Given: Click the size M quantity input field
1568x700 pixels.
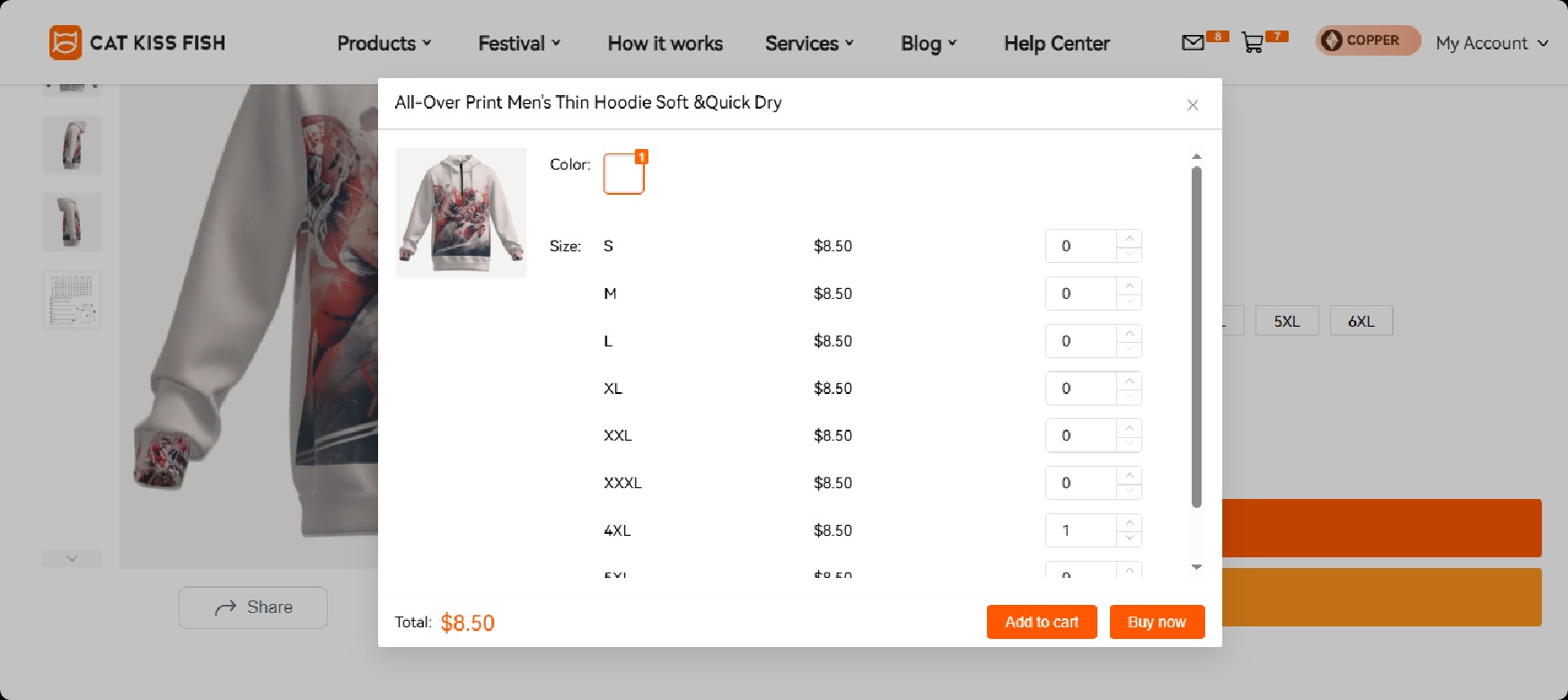Looking at the screenshot, I should [x=1081, y=293].
